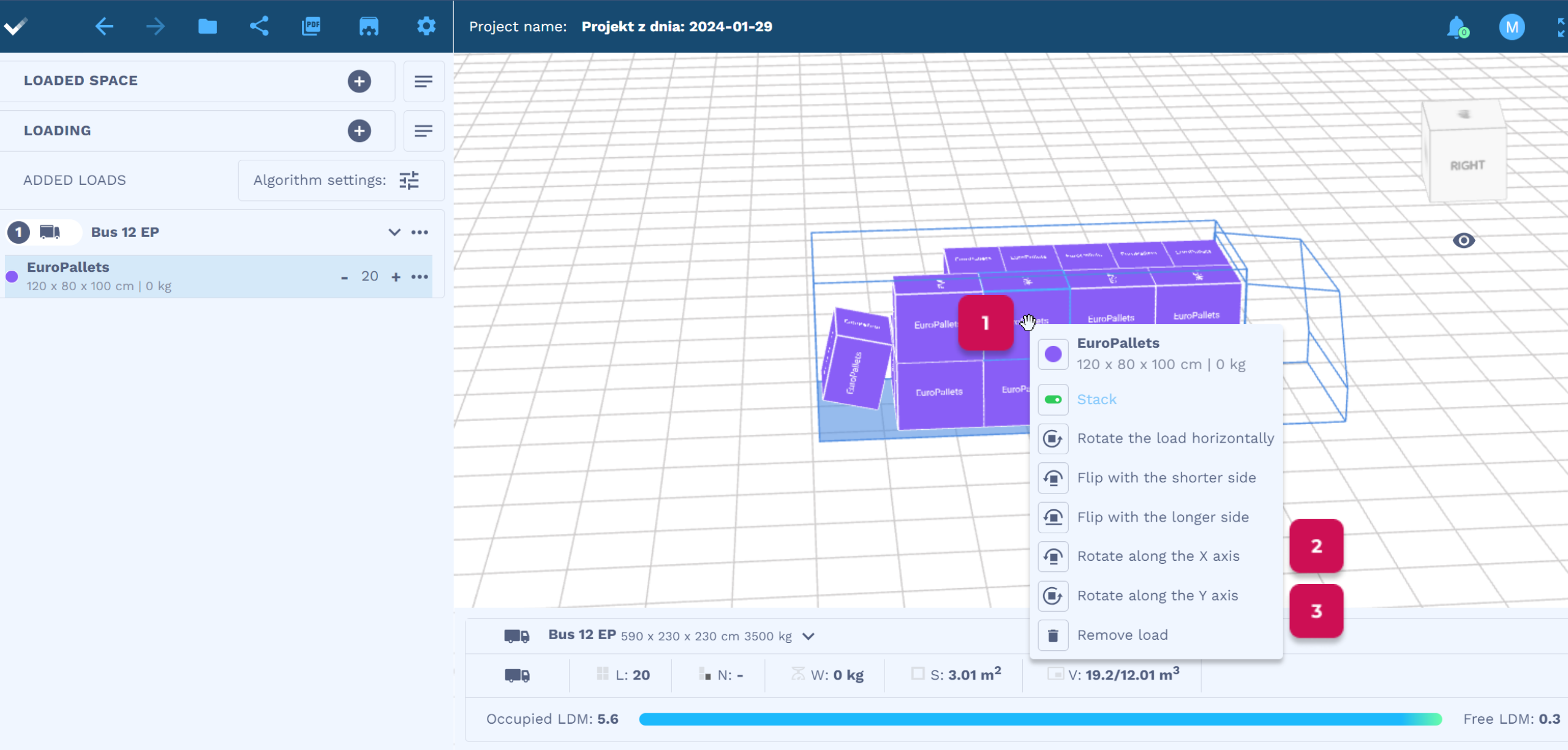Screen dimensions: 1568x750
Task: Click the share icon
Action: point(259,26)
